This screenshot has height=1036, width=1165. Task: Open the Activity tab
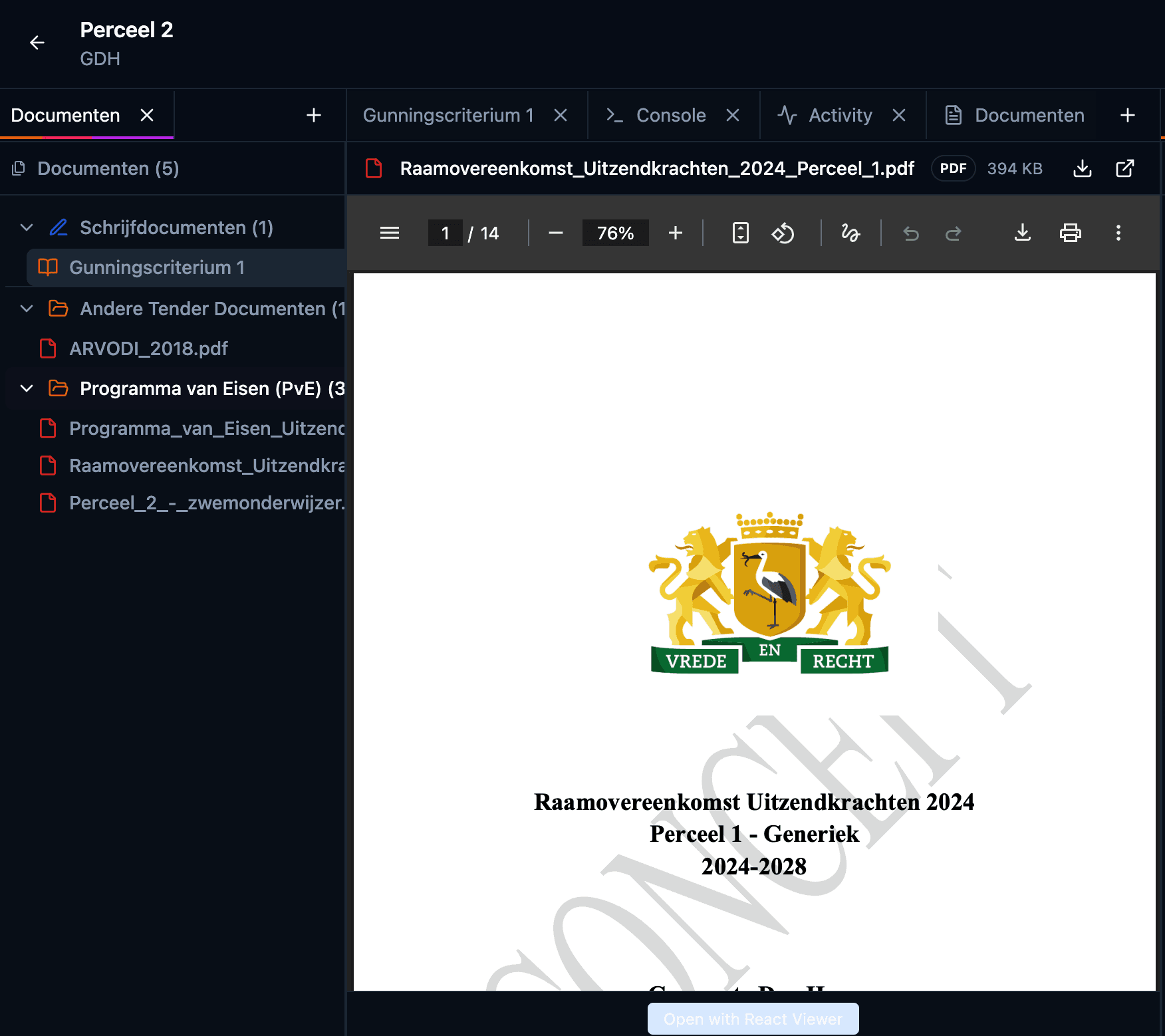click(825, 115)
